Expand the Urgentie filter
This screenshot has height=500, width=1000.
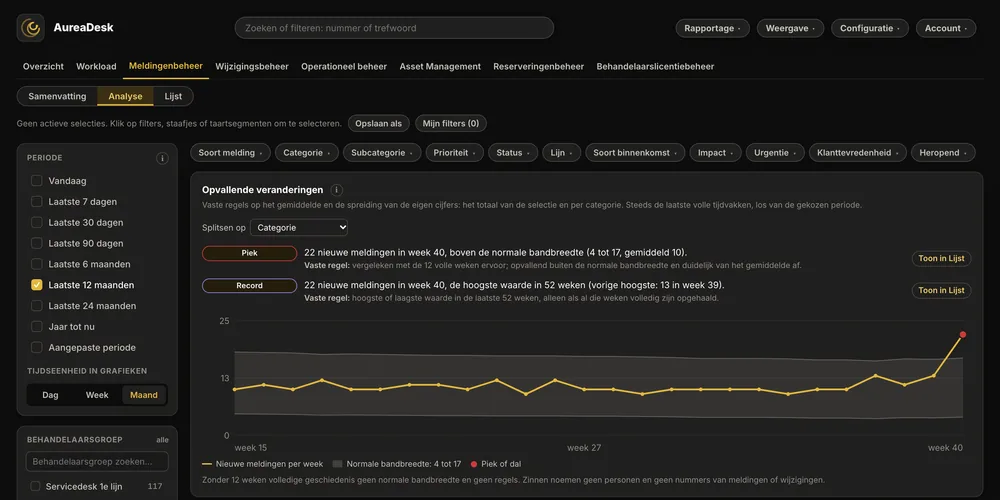click(775, 153)
